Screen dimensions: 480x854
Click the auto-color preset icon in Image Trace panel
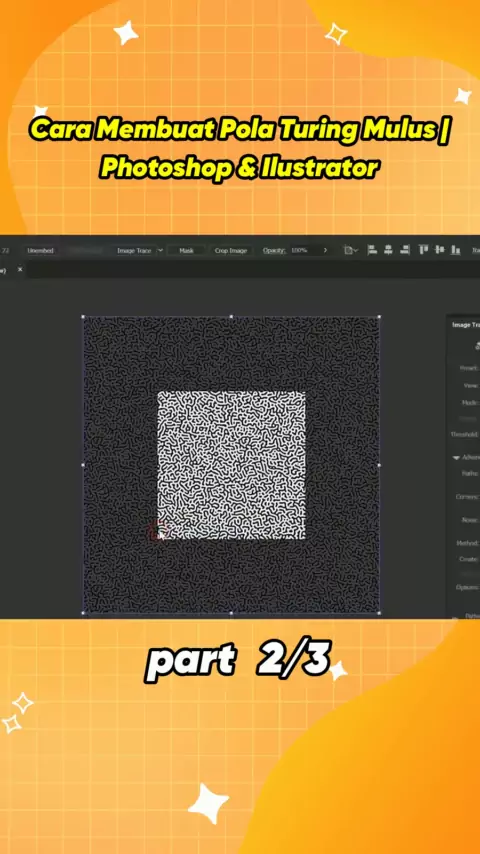(x=478, y=346)
